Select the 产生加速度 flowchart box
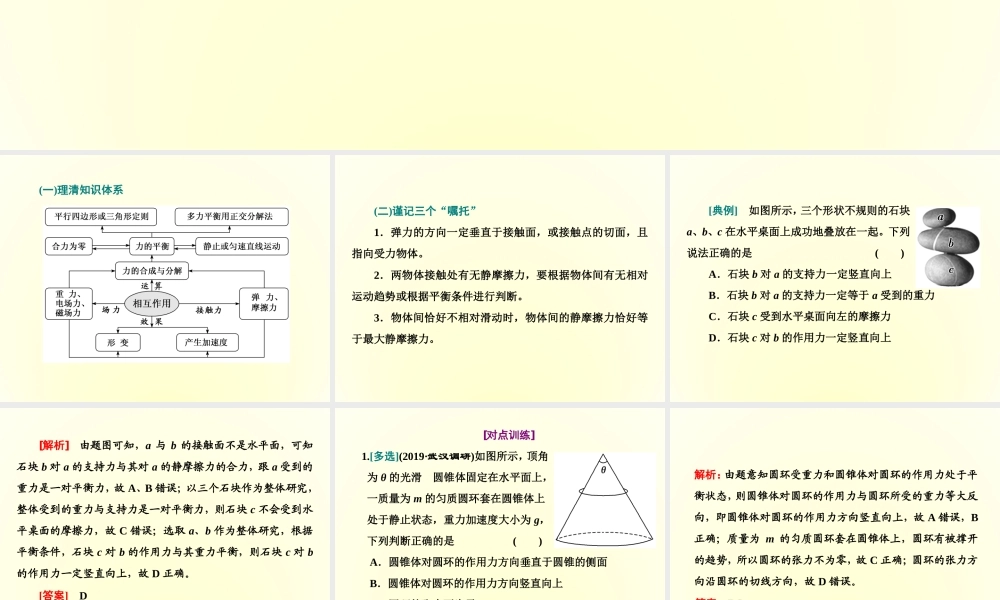The image size is (1000, 600). [208, 343]
